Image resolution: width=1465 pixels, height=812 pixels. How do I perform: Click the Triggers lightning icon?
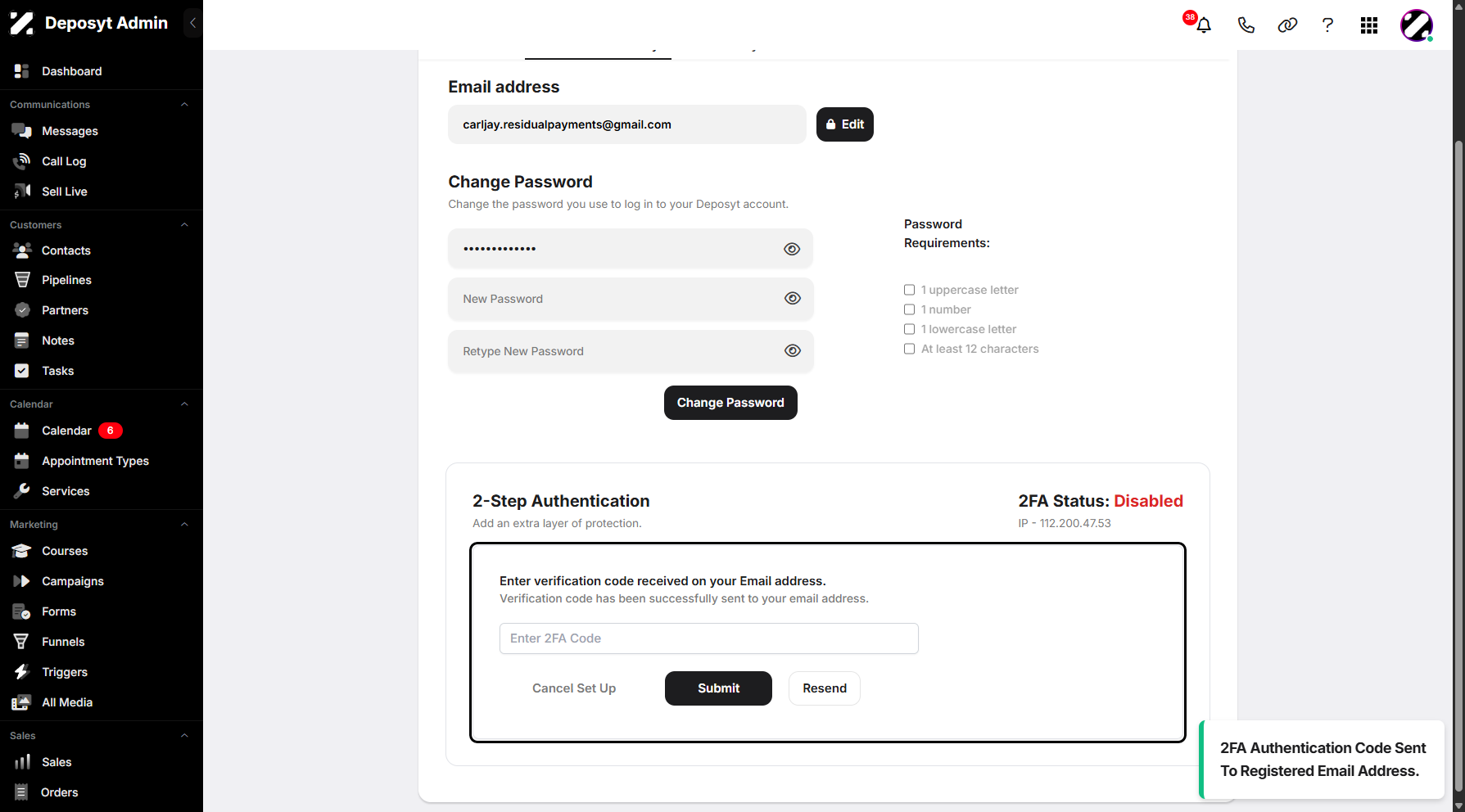pyautogui.click(x=22, y=672)
